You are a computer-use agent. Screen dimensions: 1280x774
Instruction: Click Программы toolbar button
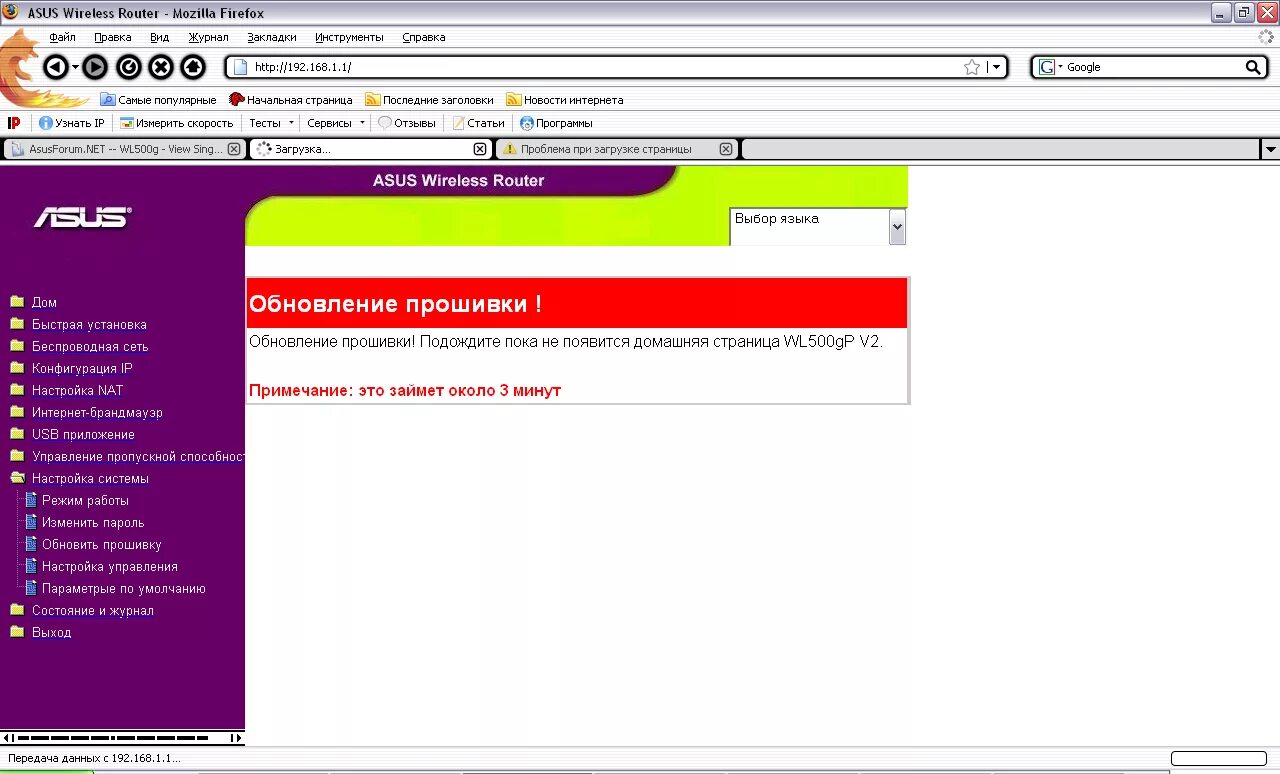coord(556,123)
